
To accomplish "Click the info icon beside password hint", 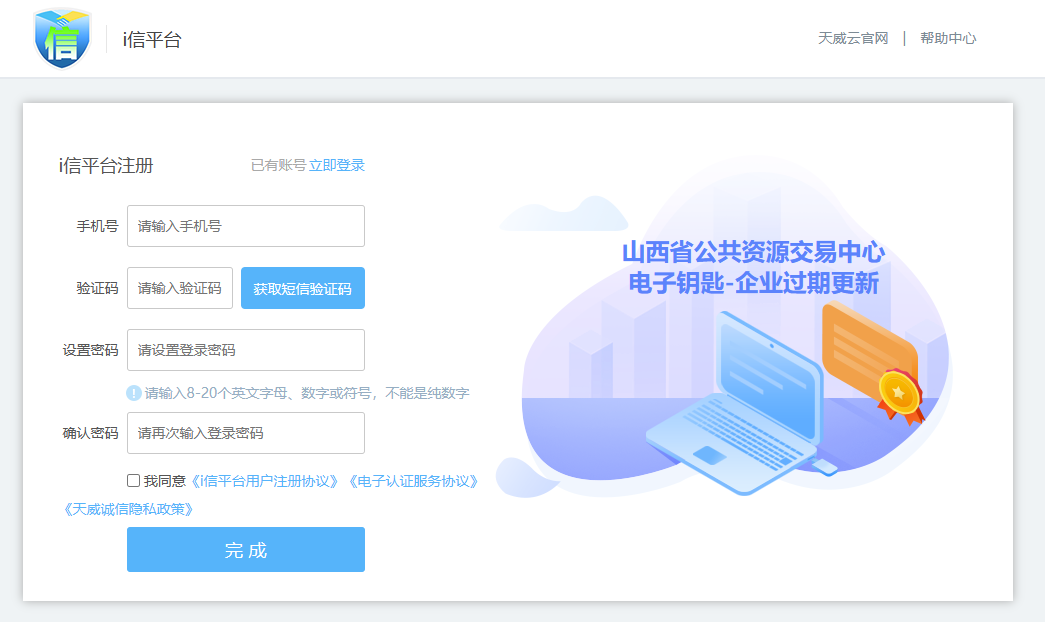I will tap(134, 393).
